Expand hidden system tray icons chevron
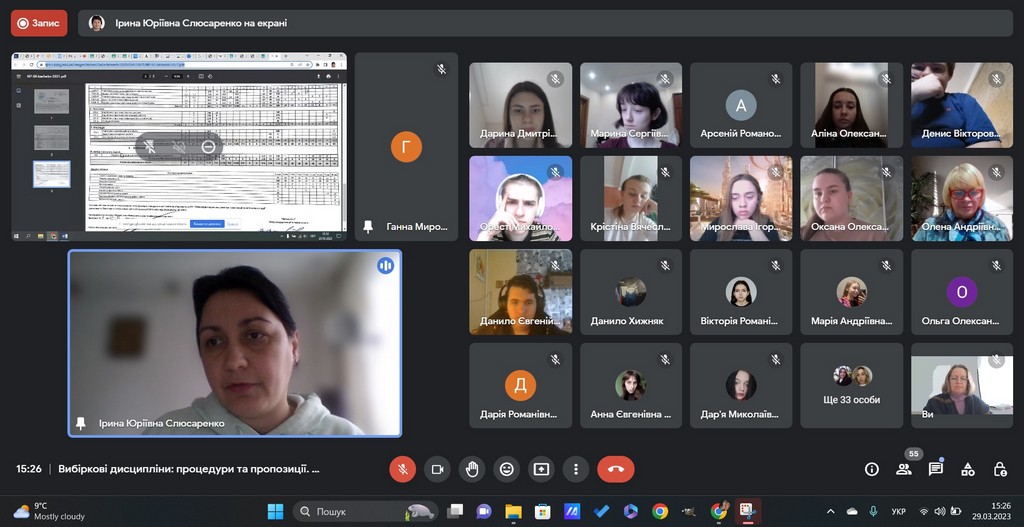This screenshot has height=527, width=1024. tap(830, 512)
